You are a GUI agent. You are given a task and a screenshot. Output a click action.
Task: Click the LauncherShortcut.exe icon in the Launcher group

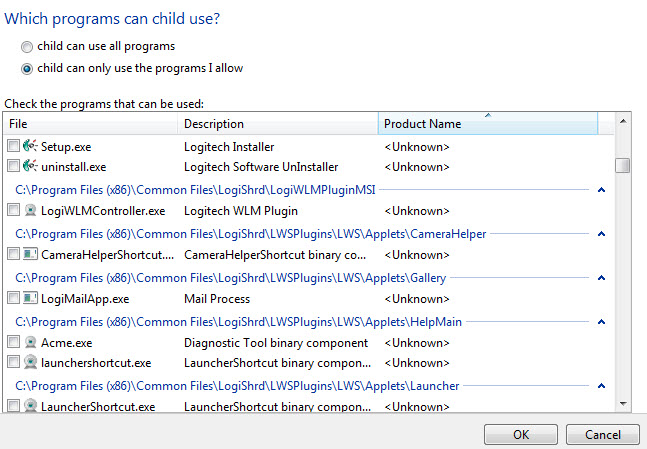[30, 406]
